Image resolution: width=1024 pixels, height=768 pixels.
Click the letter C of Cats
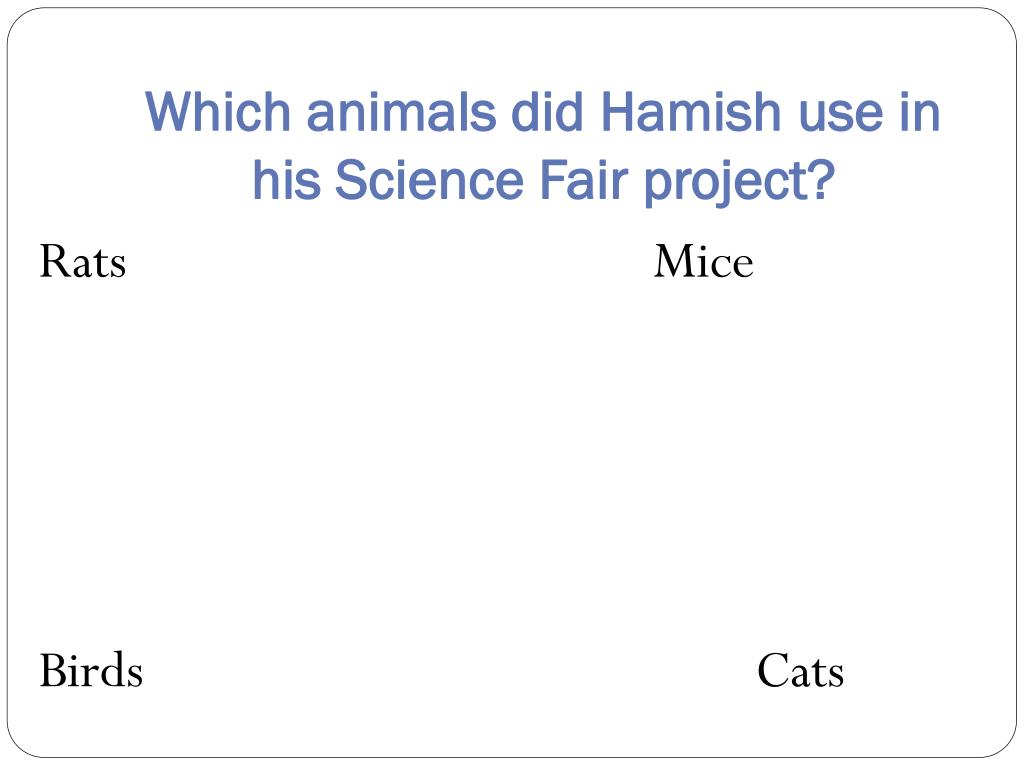tap(773, 671)
